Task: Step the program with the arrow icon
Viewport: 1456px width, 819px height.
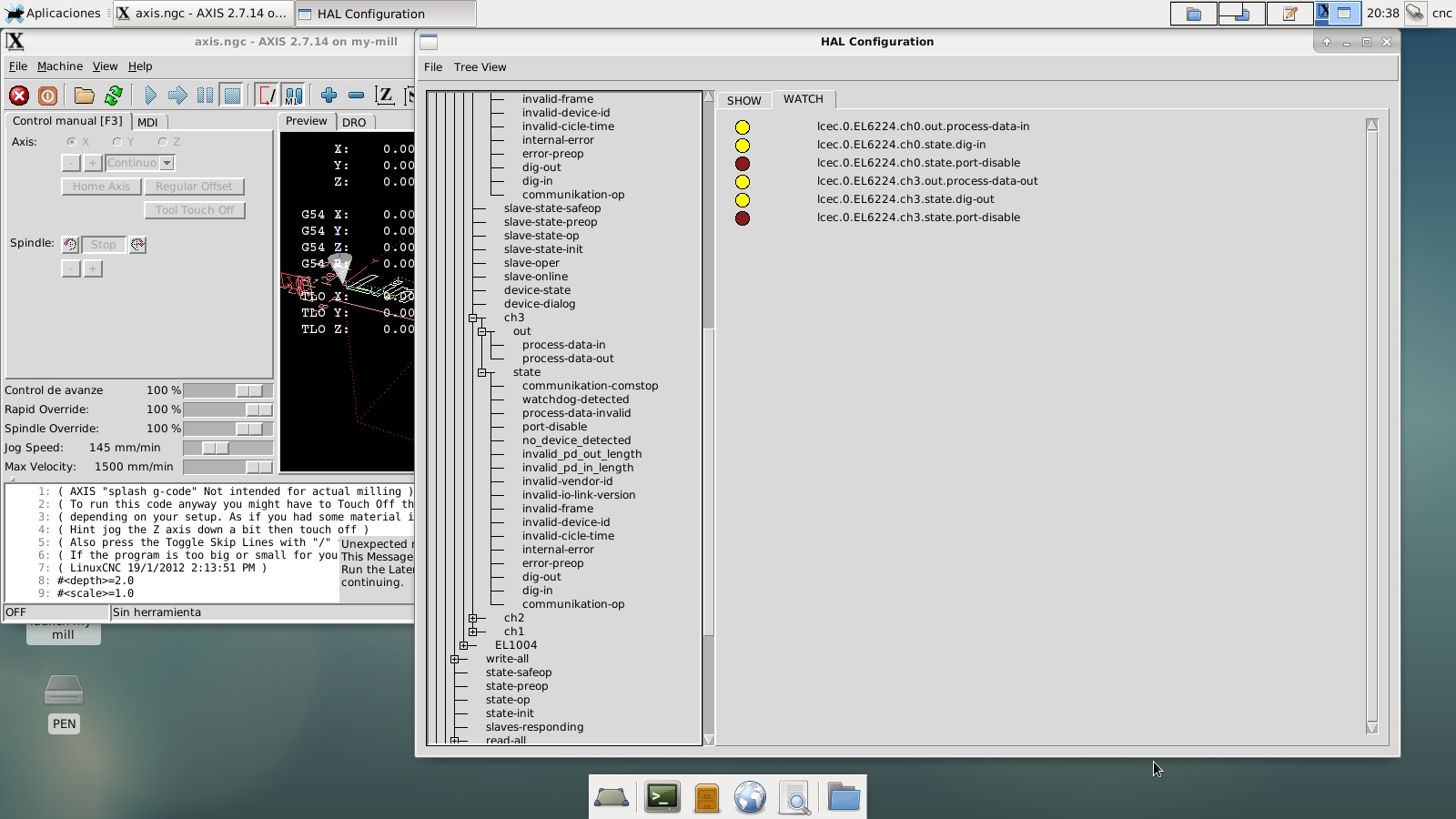Action: tap(177, 96)
